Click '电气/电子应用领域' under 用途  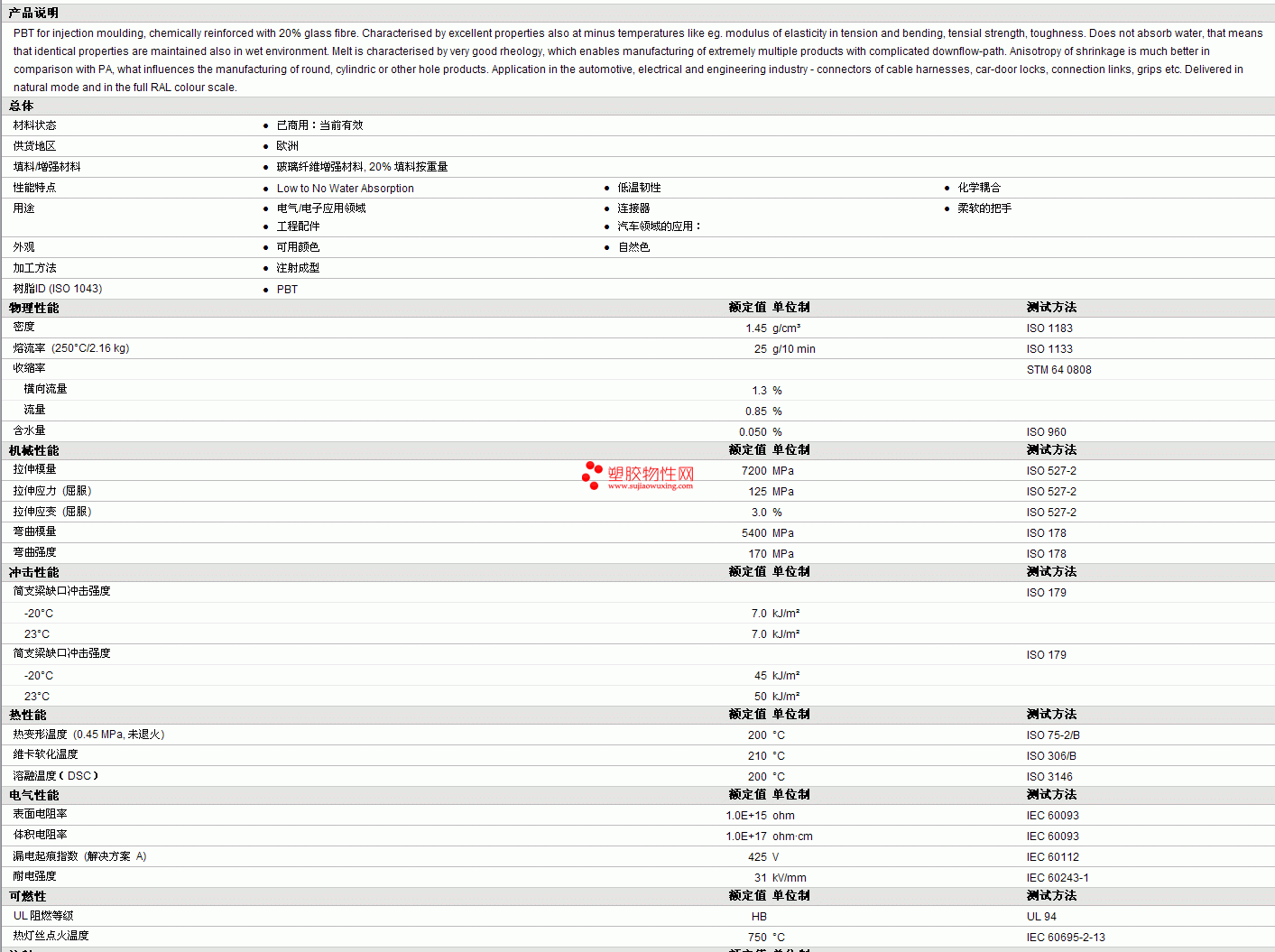[x=321, y=208]
